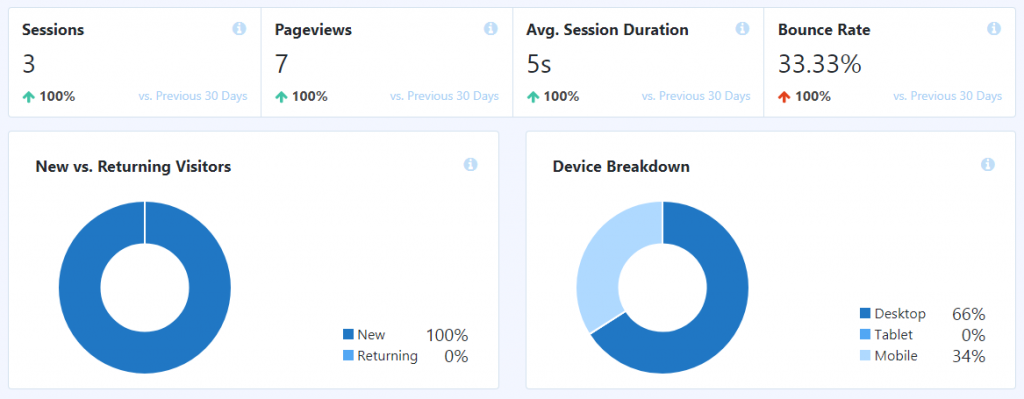
Task: Click info icon for New vs. Returning Visitors
Action: [470, 165]
